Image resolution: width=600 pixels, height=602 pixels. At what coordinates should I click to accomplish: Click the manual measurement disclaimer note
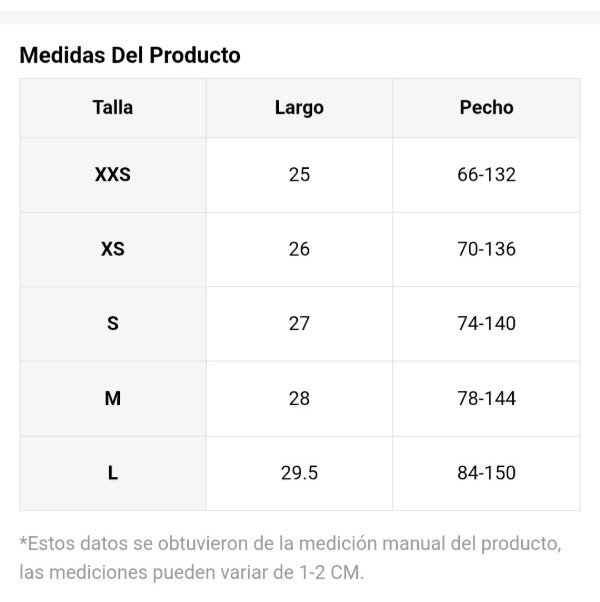tap(290, 558)
